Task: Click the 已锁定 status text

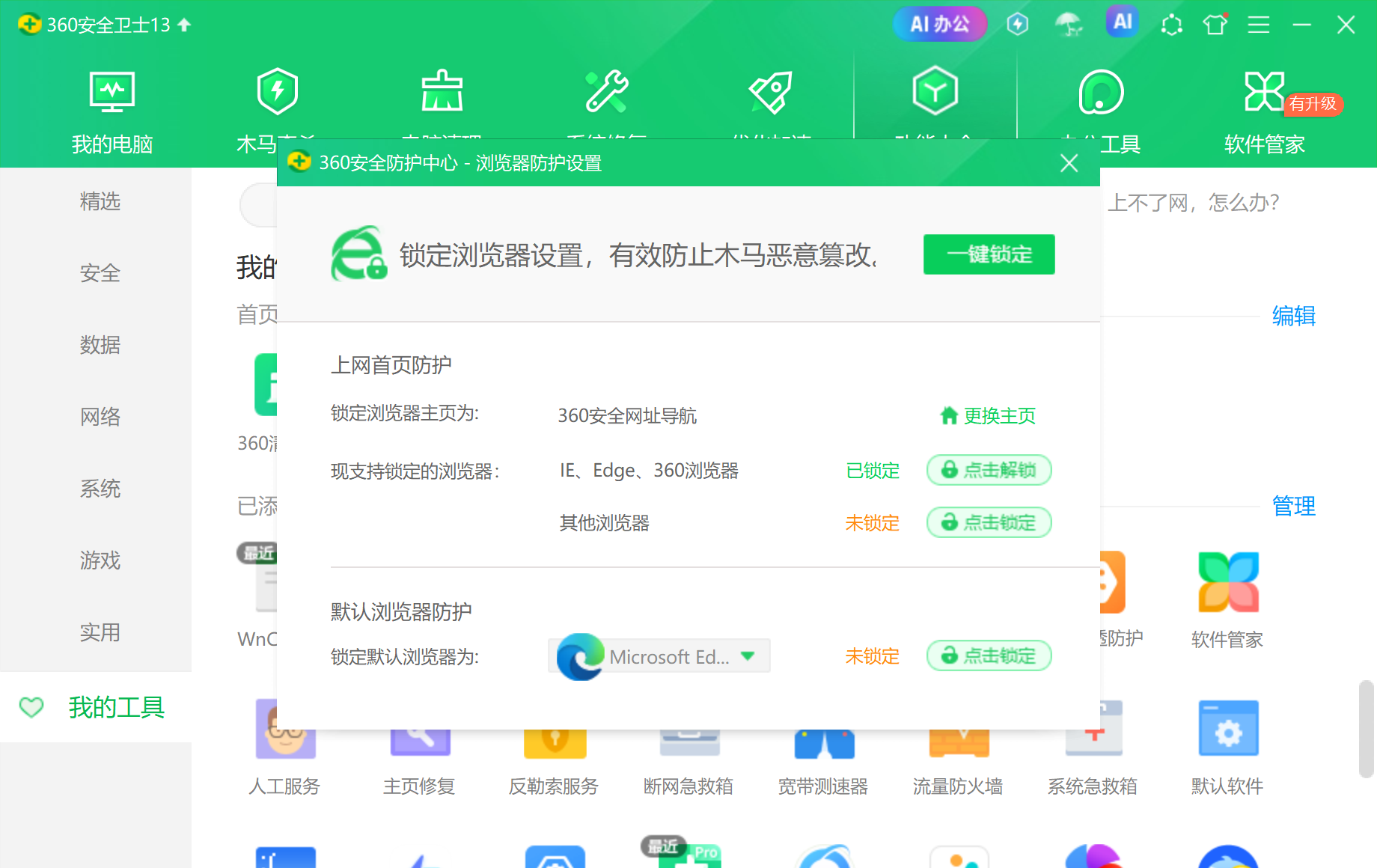Action: click(x=873, y=471)
